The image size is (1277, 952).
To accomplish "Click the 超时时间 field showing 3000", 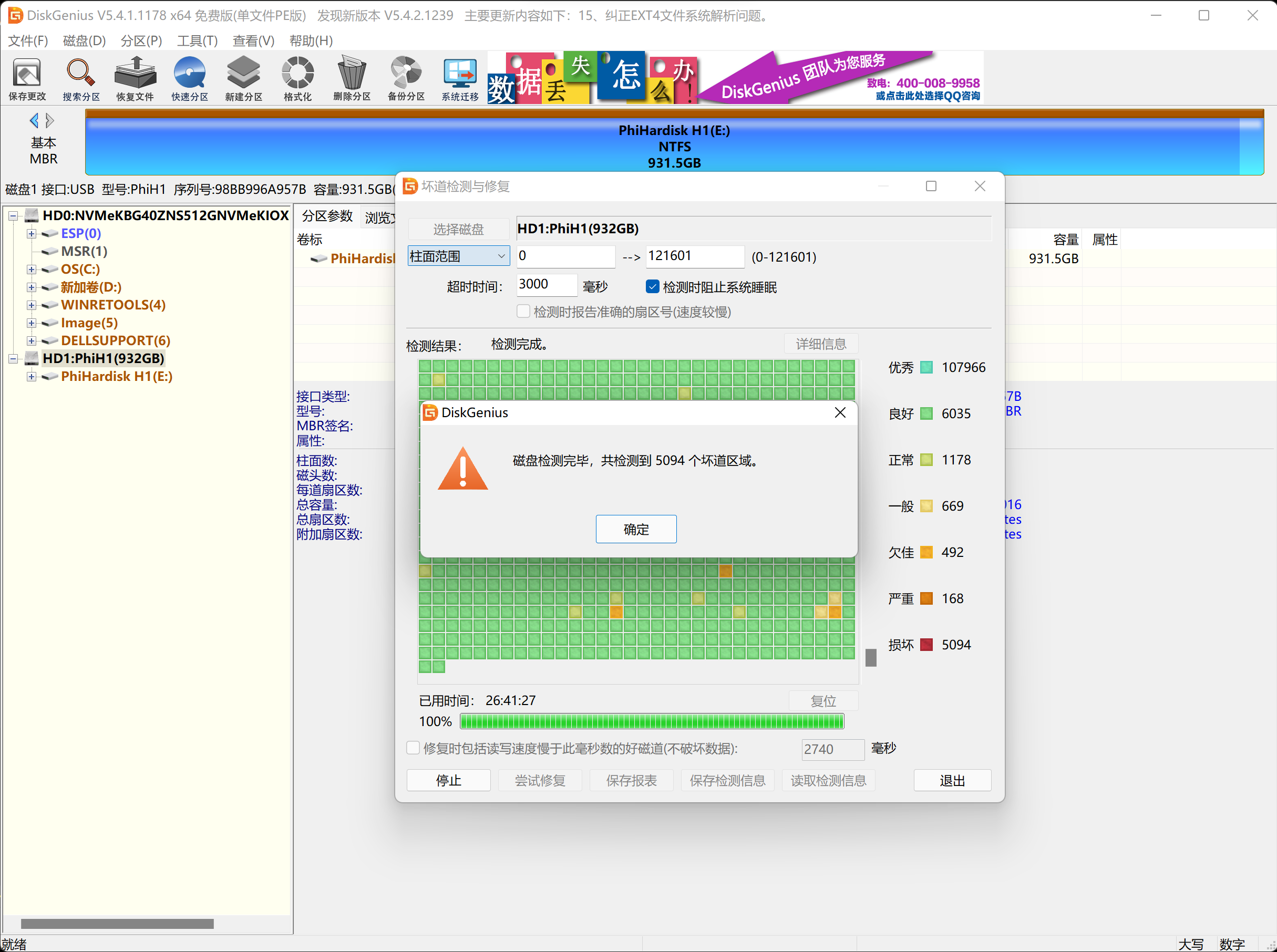I will click(x=547, y=284).
